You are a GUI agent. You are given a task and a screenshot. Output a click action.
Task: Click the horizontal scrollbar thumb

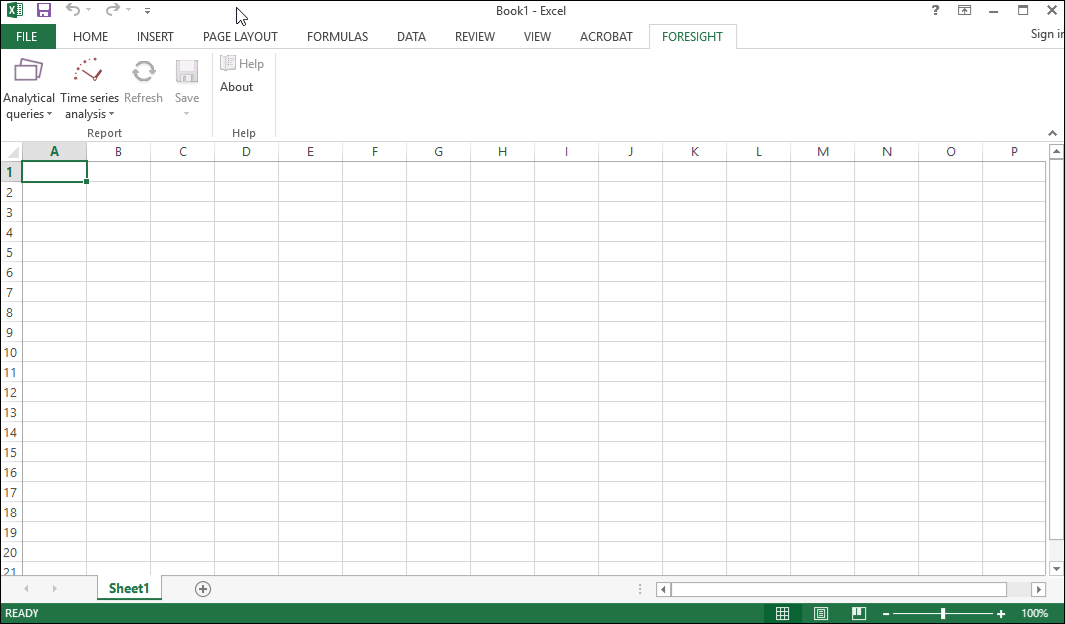[x=840, y=589]
